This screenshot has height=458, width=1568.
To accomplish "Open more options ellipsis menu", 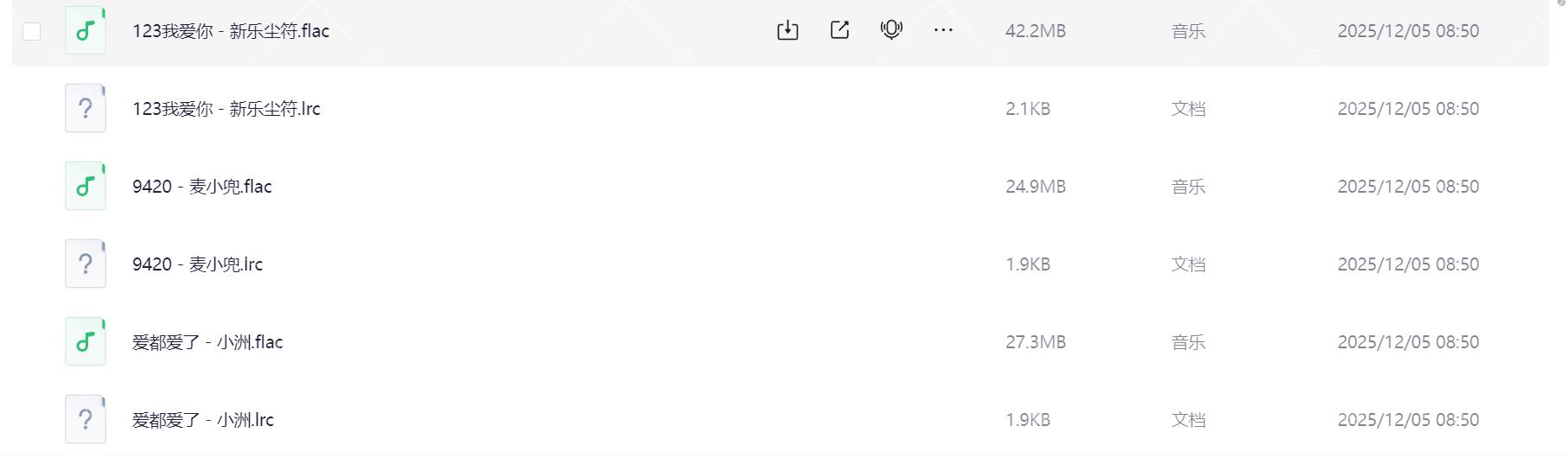I will point(943,31).
